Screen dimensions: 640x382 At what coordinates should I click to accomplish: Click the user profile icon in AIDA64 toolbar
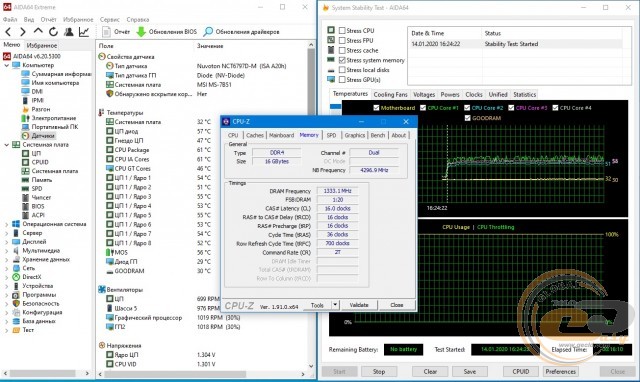[x=69, y=31]
